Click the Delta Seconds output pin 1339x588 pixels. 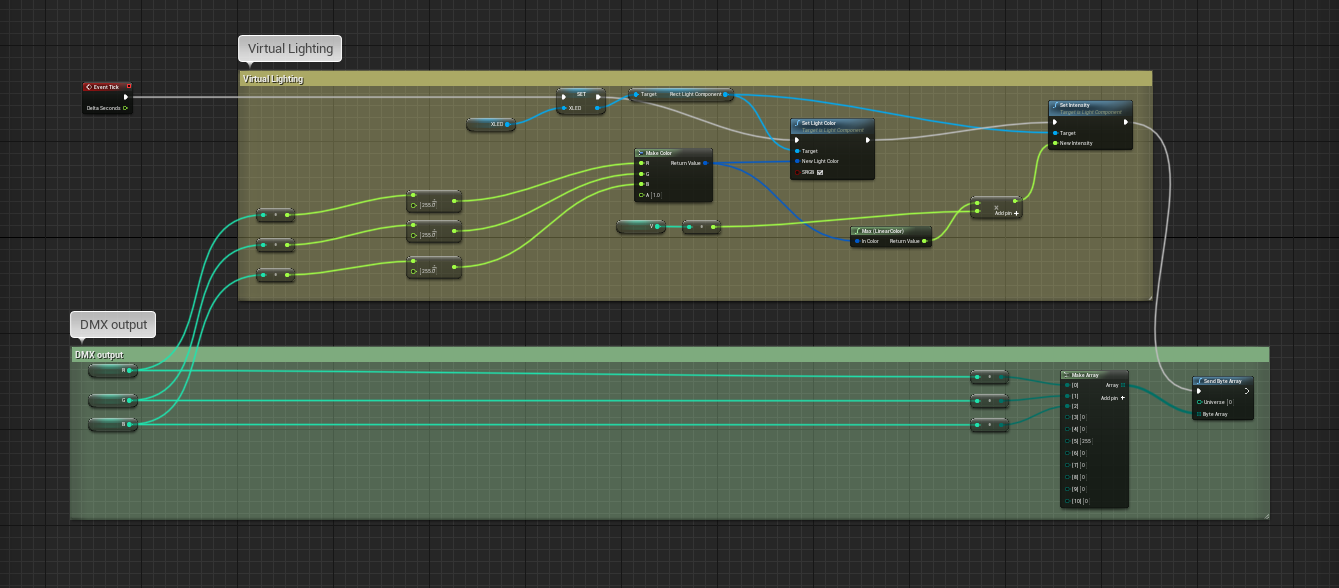125,108
